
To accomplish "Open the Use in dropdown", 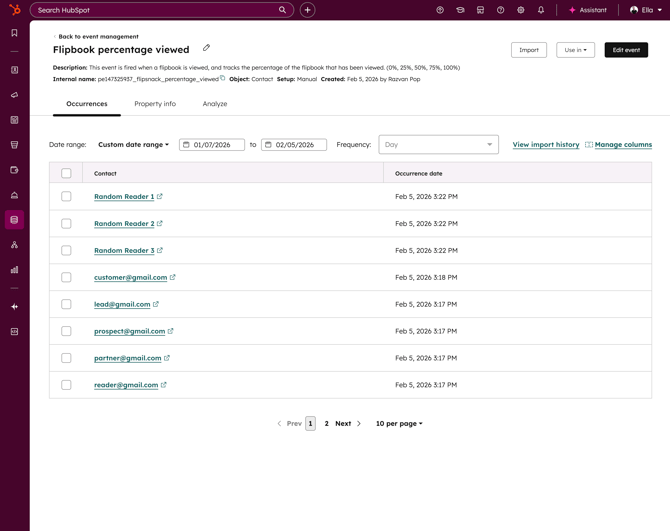I will [x=575, y=50].
